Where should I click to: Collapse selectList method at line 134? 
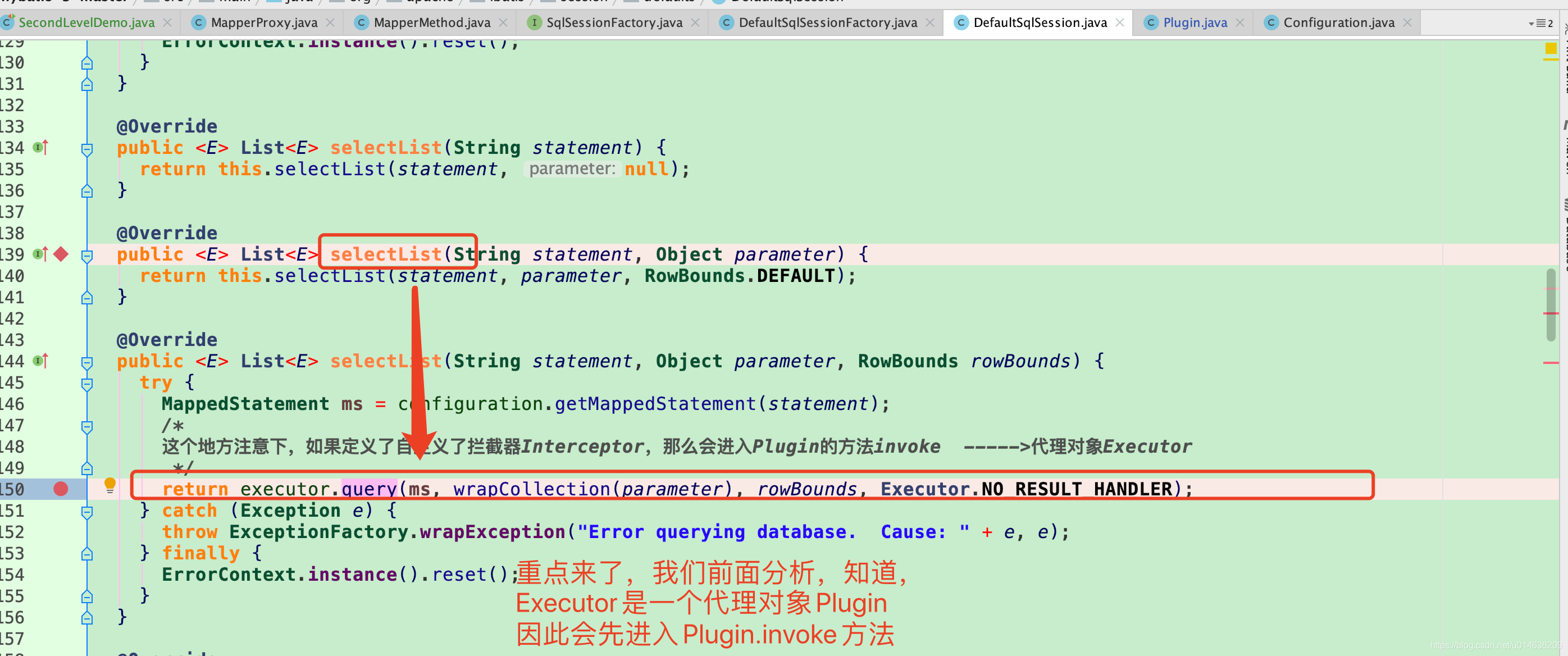pyautogui.click(x=87, y=149)
